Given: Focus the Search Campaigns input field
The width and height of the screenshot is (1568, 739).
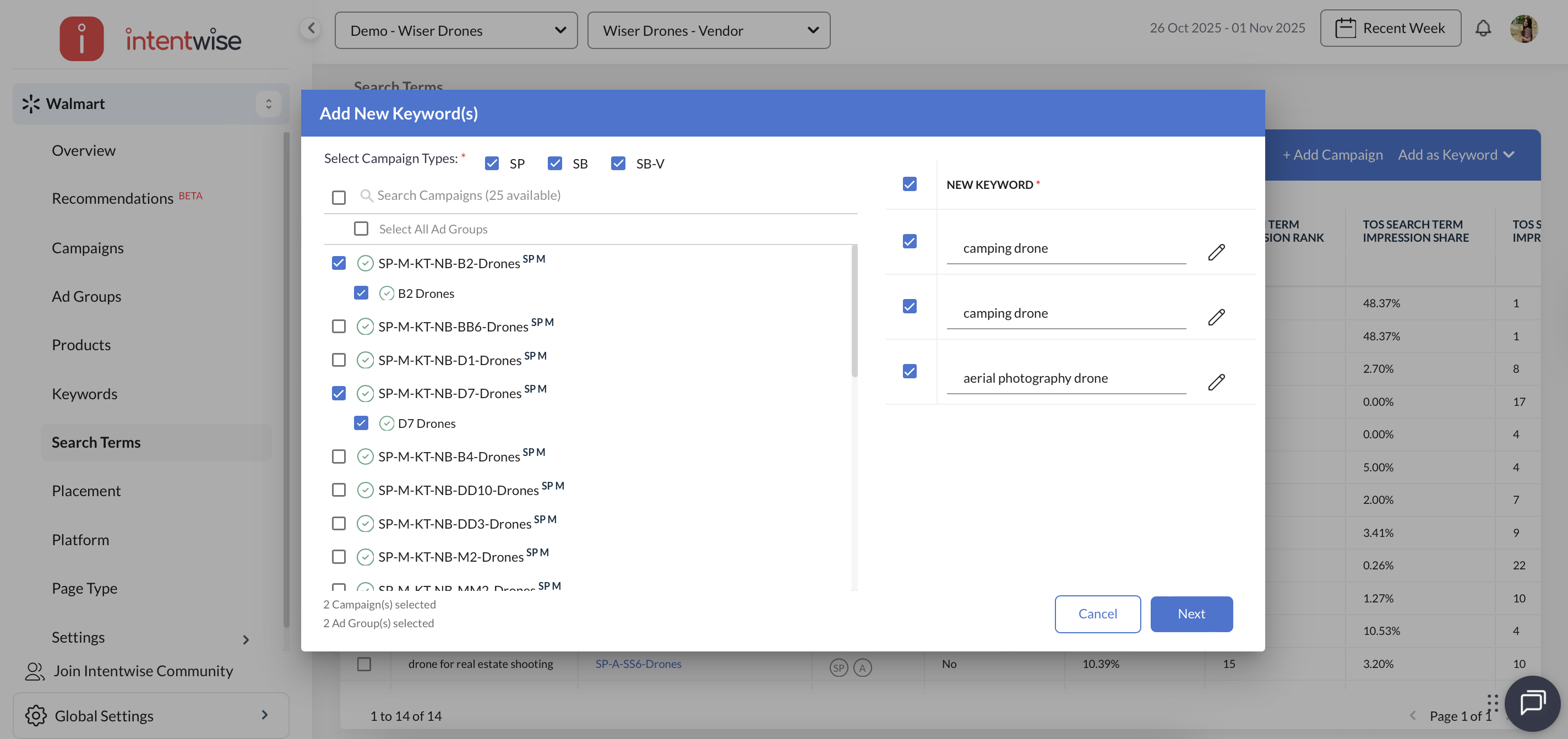Looking at the screenshot, I should pos(469,195).
